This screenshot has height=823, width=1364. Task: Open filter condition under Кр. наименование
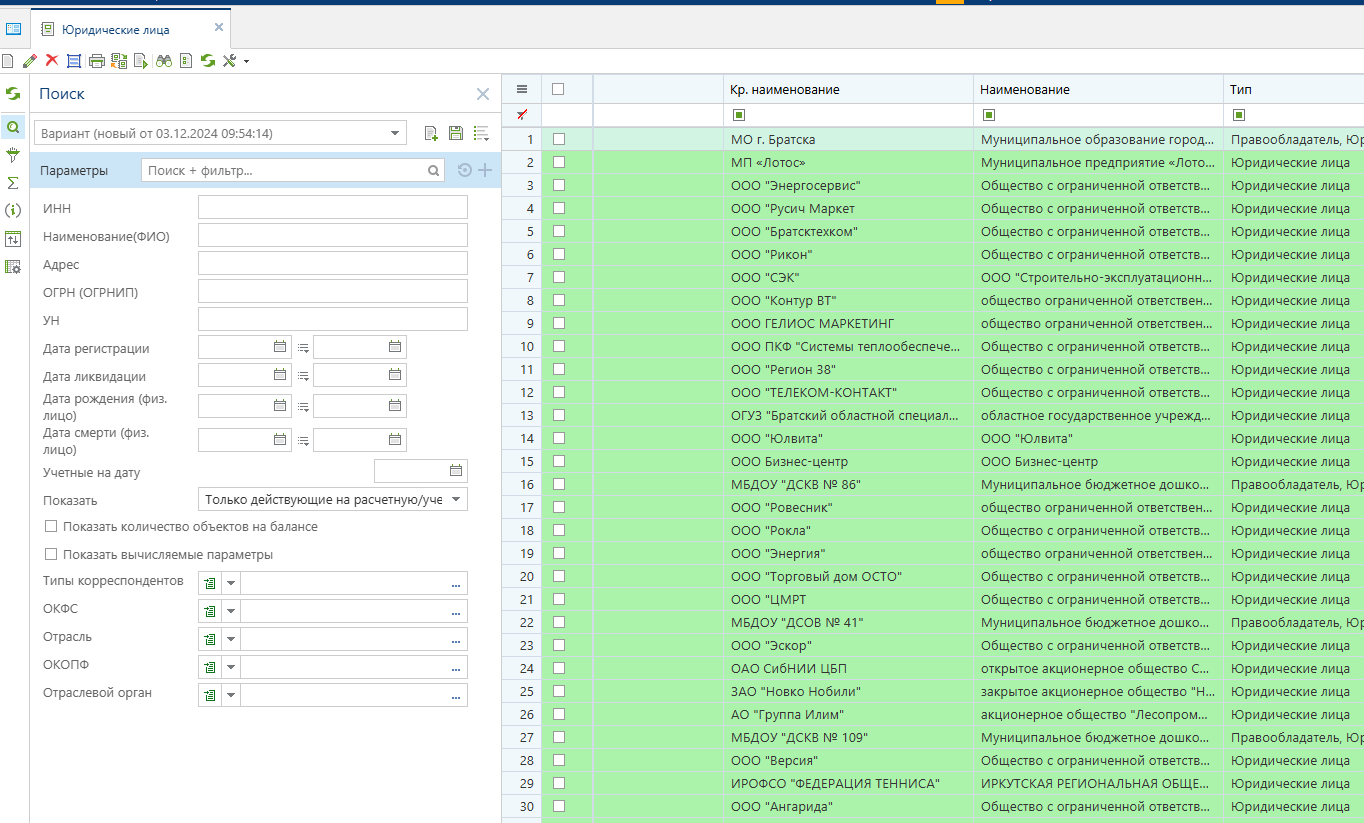coord(739,115)
